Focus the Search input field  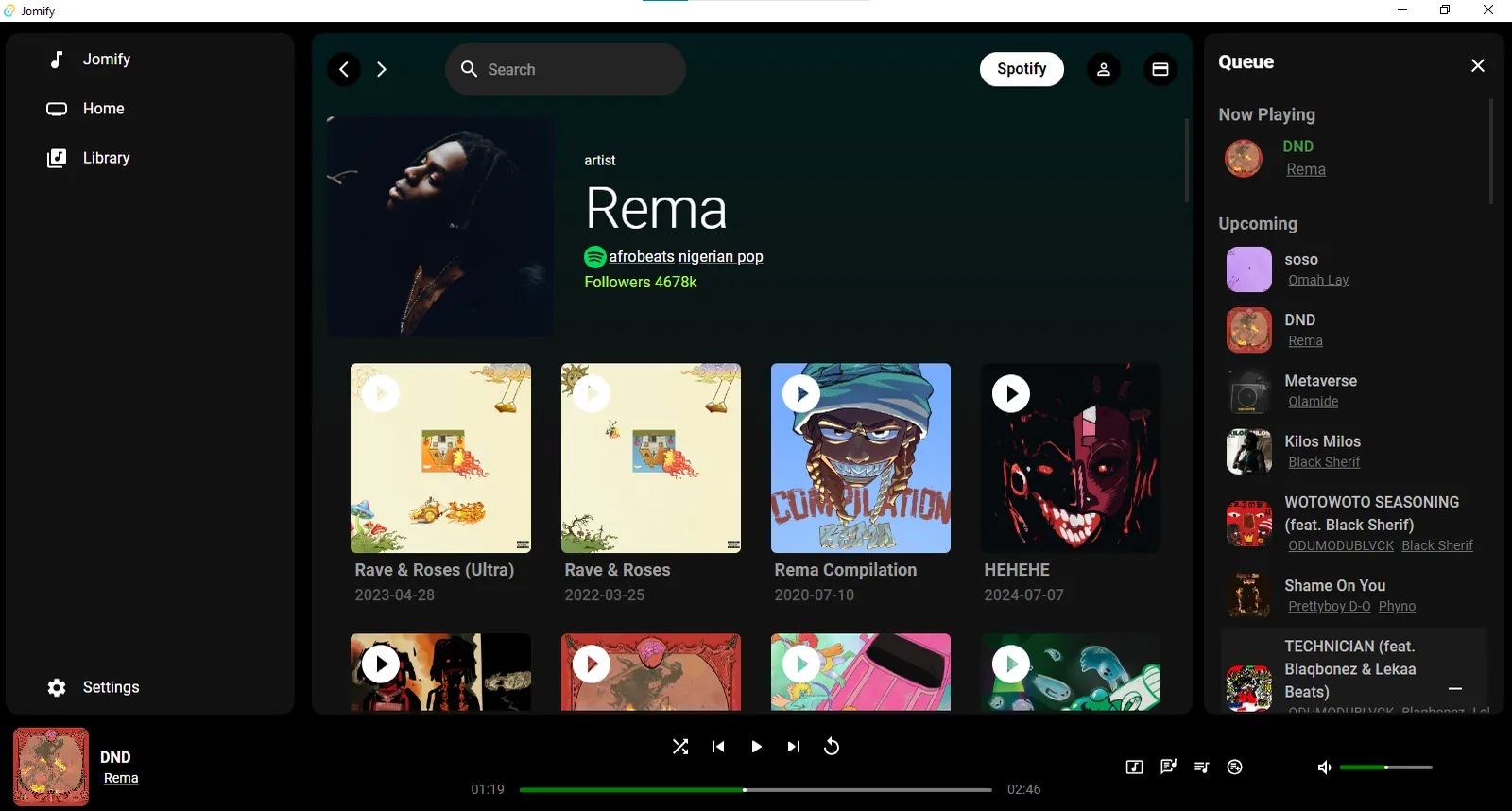pyautogui.click(x=565, y=69)
